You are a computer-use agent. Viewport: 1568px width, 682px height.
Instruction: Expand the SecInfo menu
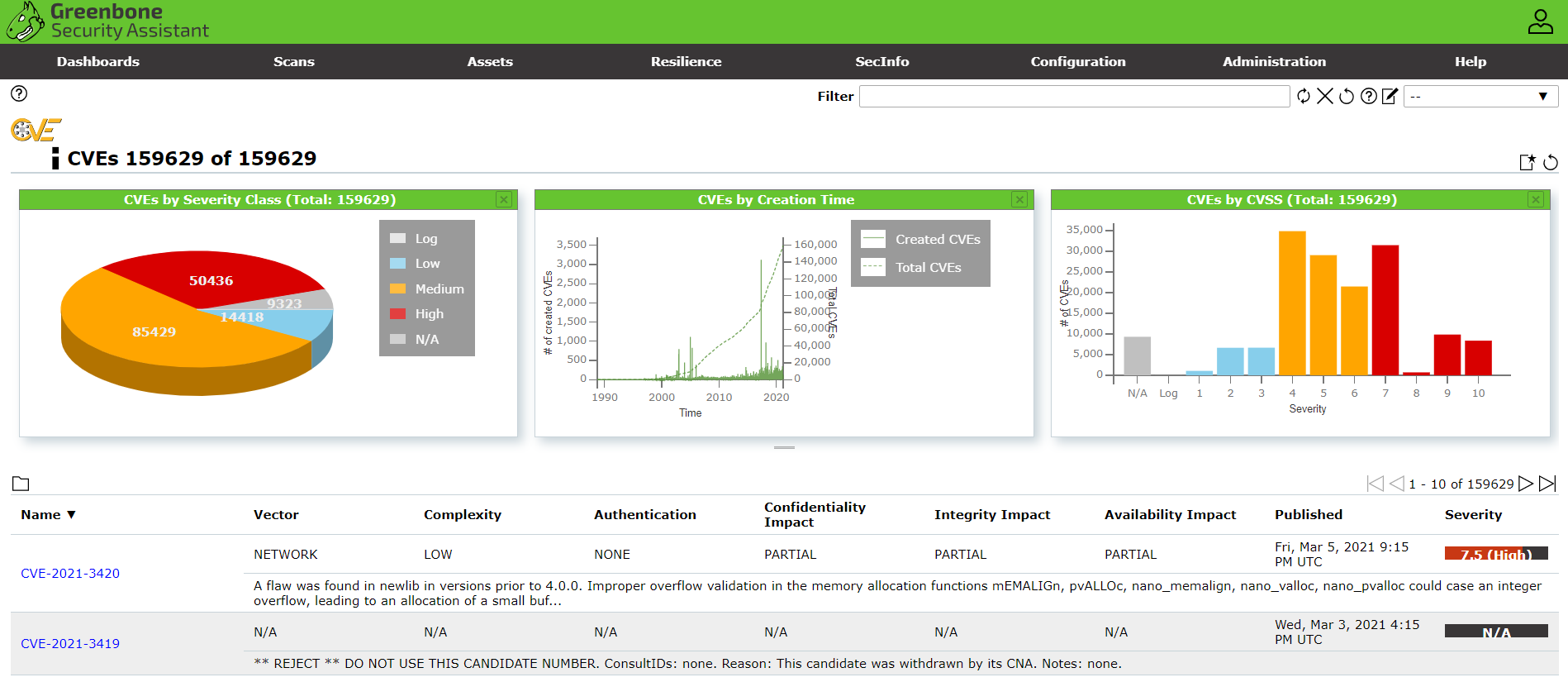pos(881,62)
